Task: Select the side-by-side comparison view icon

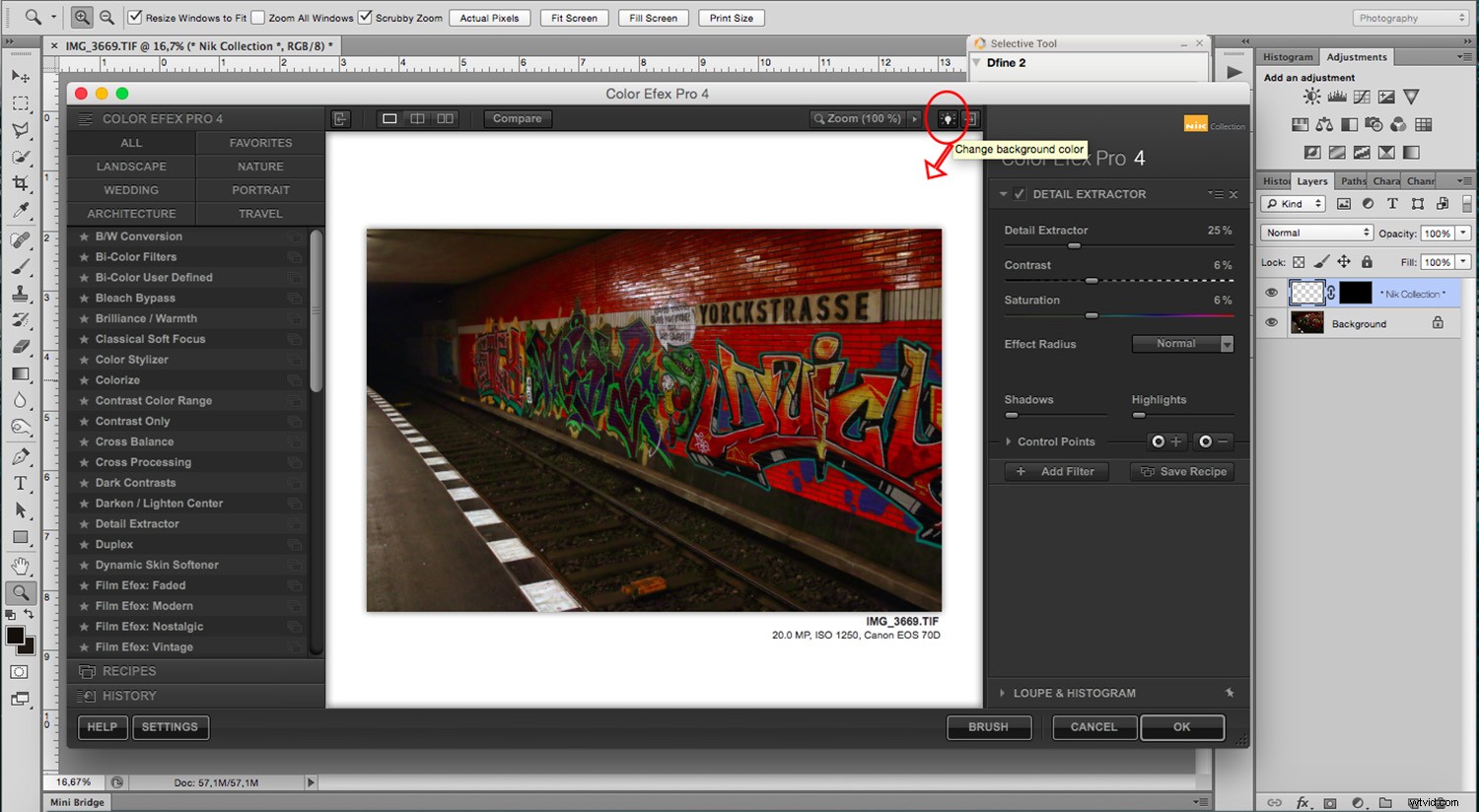Action: point(445,117)
